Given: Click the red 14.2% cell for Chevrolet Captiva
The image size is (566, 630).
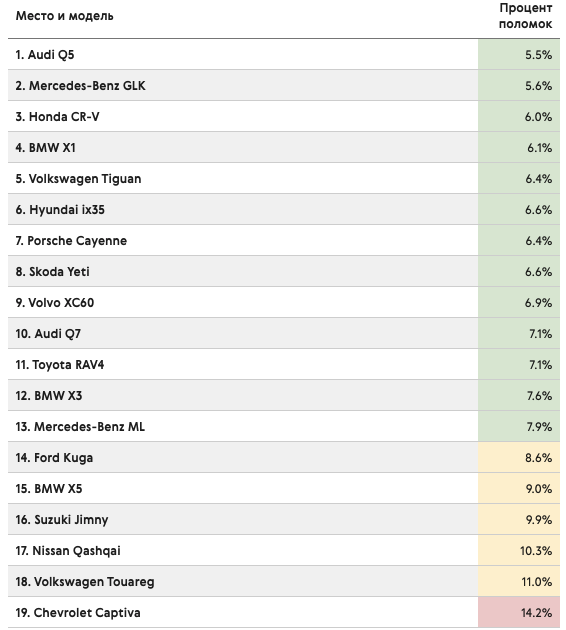Looking at the screenshot, I should tap(519, 612).
